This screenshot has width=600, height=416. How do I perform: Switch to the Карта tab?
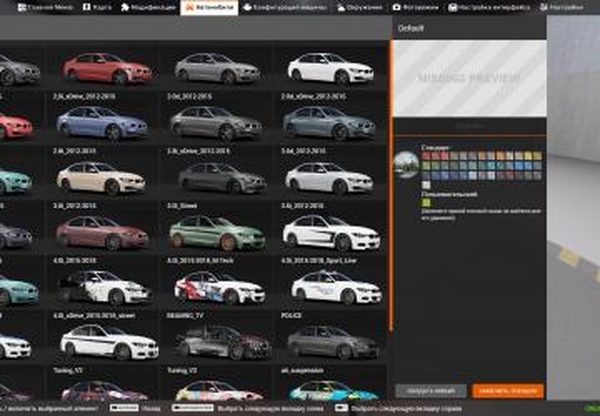(x=97, y=7)
